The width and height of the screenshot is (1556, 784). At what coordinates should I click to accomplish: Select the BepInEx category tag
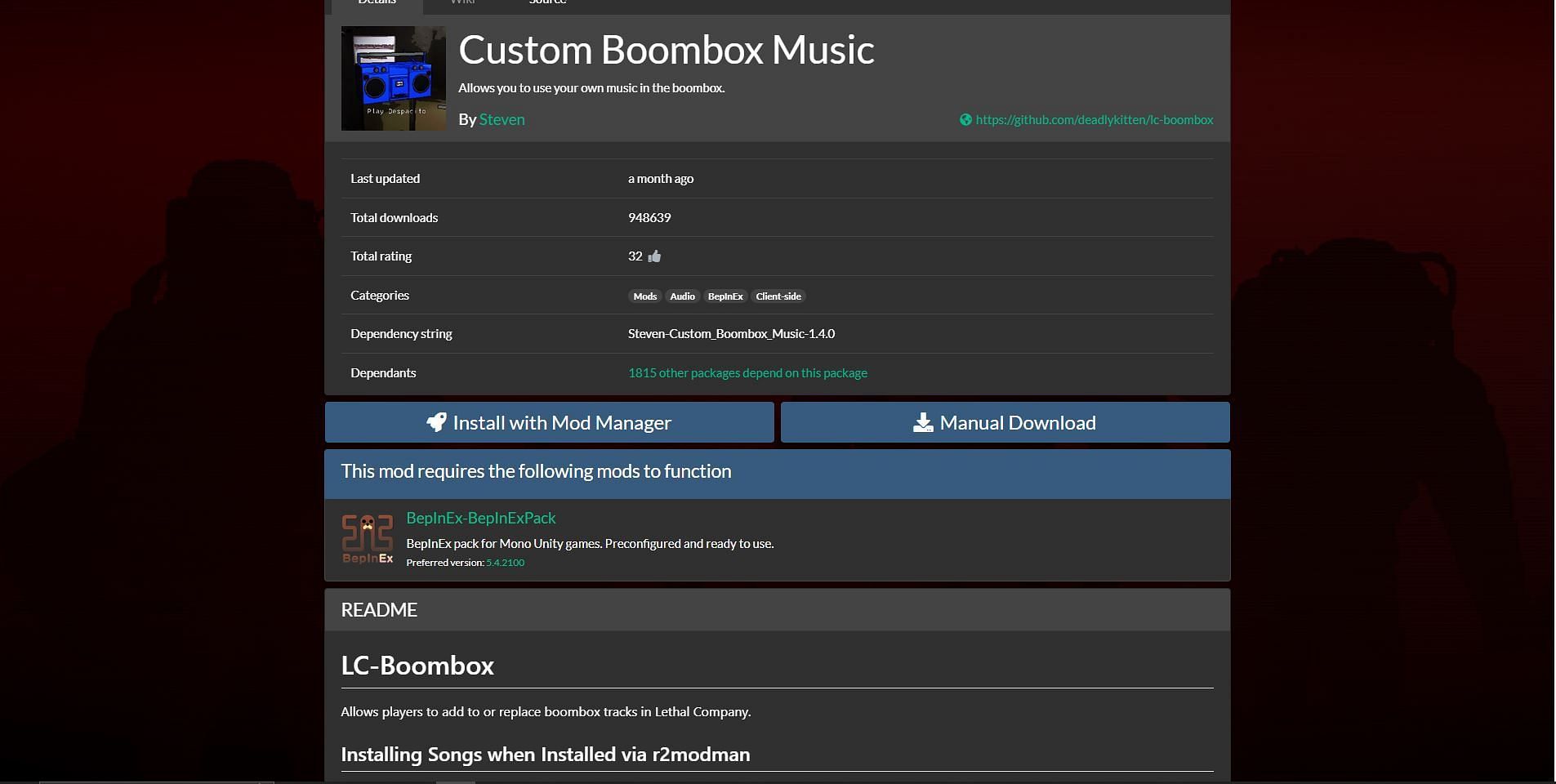tap(725, 296)
